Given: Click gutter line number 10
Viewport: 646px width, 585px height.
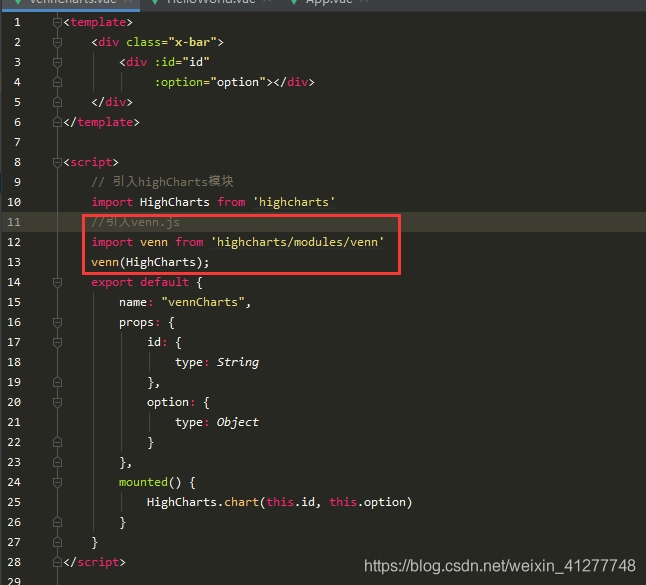Looking at the screenshot, I should point(14,202).
